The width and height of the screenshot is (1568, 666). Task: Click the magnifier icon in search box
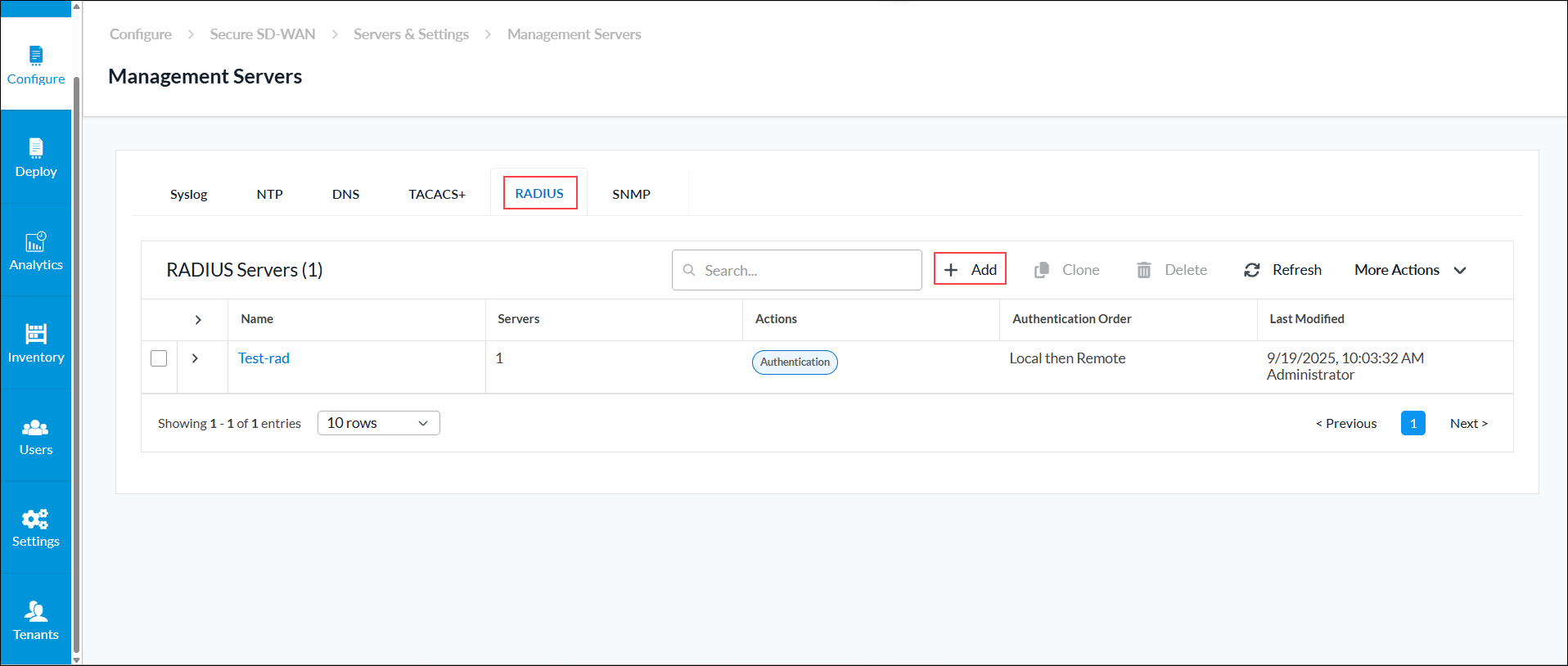pyautogui.click(x=689, y=270)
